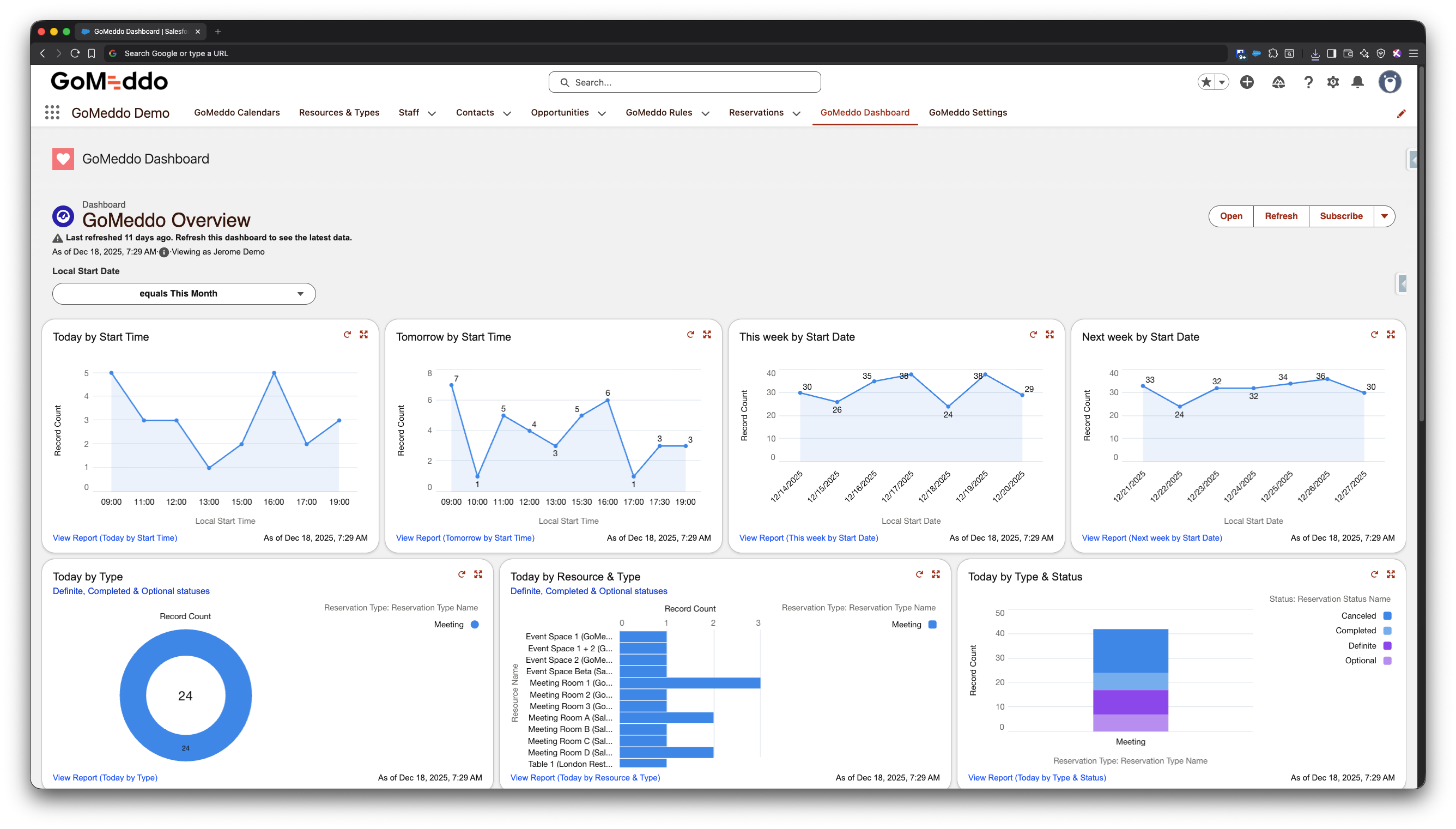Click the global create plus icon

pos(1247,82)
